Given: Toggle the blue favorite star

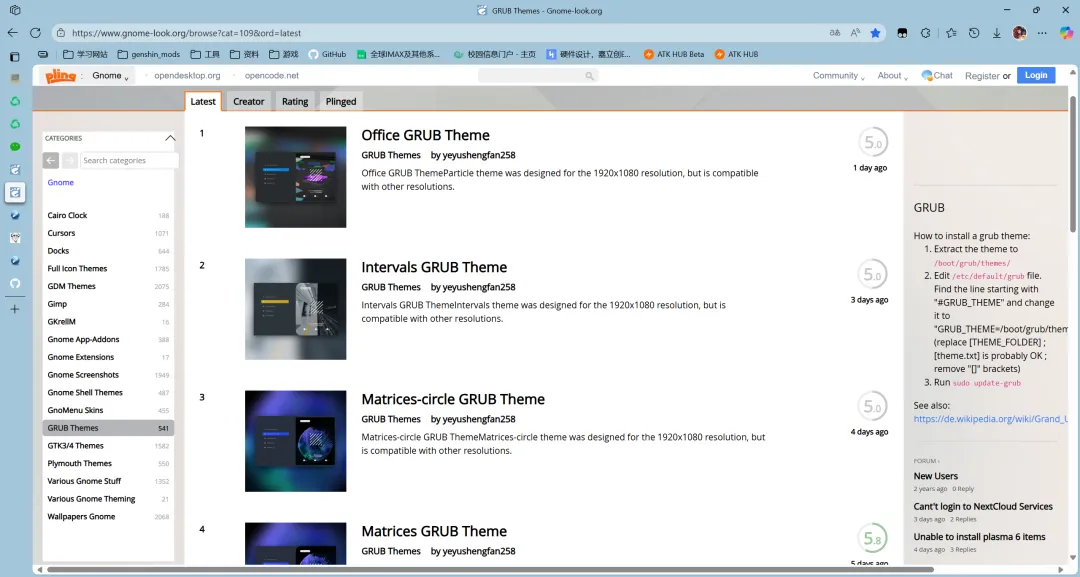Looking at the screenshot, I should (875, 32).
